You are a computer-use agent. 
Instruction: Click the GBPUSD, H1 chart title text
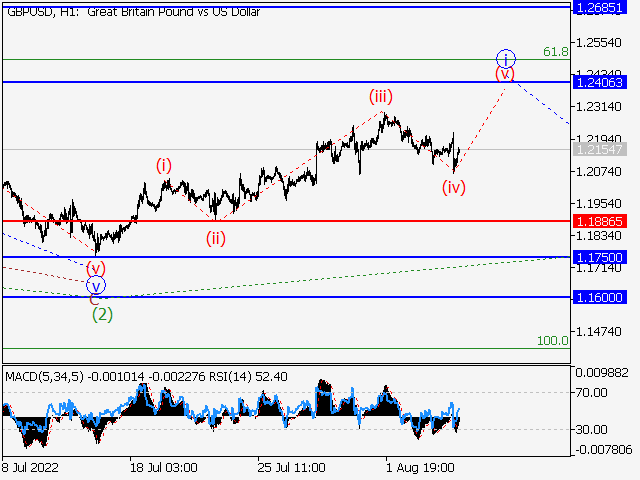pyautogui.click(x=133, y=11)
